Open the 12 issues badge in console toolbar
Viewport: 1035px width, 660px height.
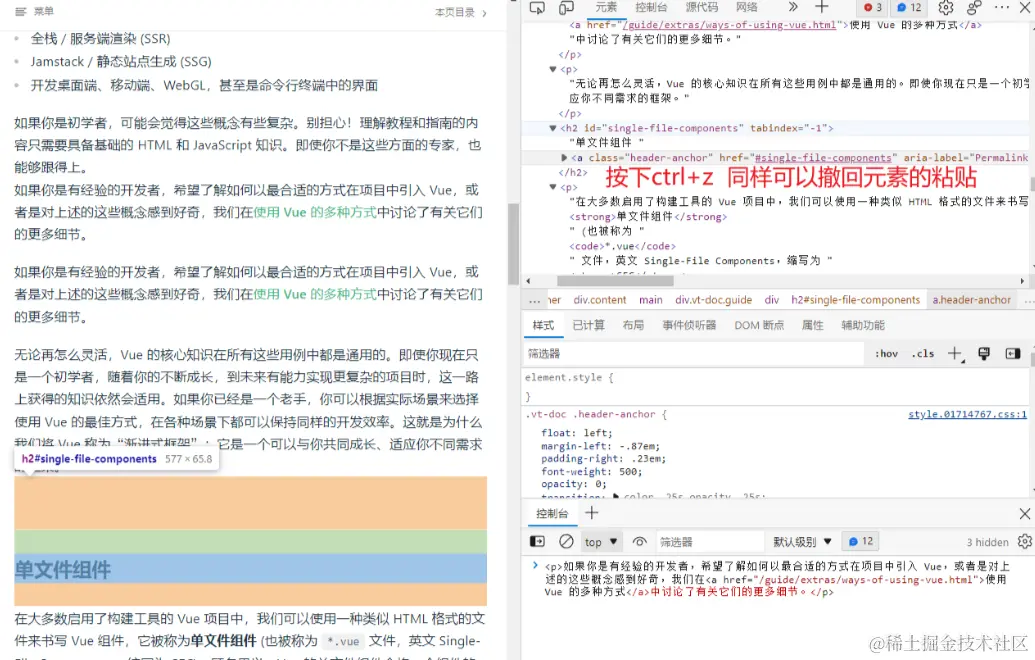point(861,542)
